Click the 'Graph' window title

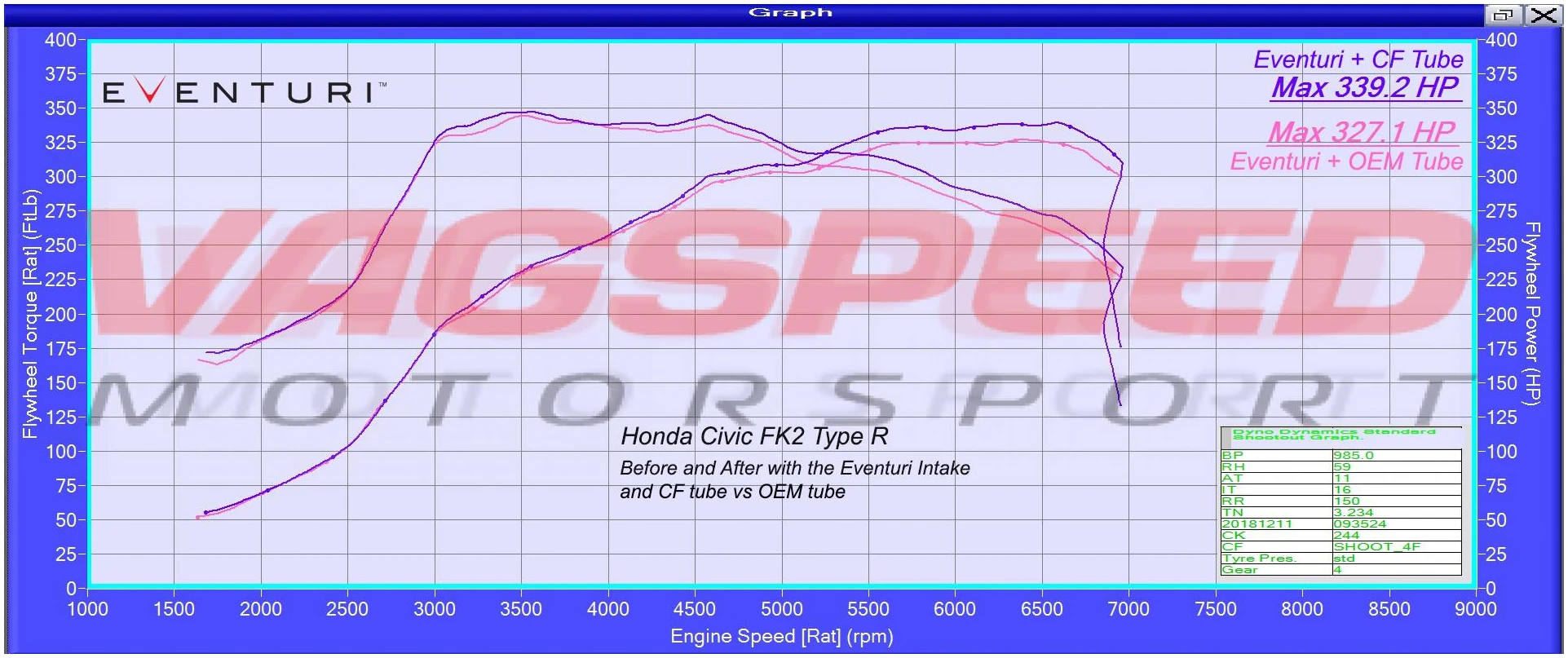click(790, 12)
